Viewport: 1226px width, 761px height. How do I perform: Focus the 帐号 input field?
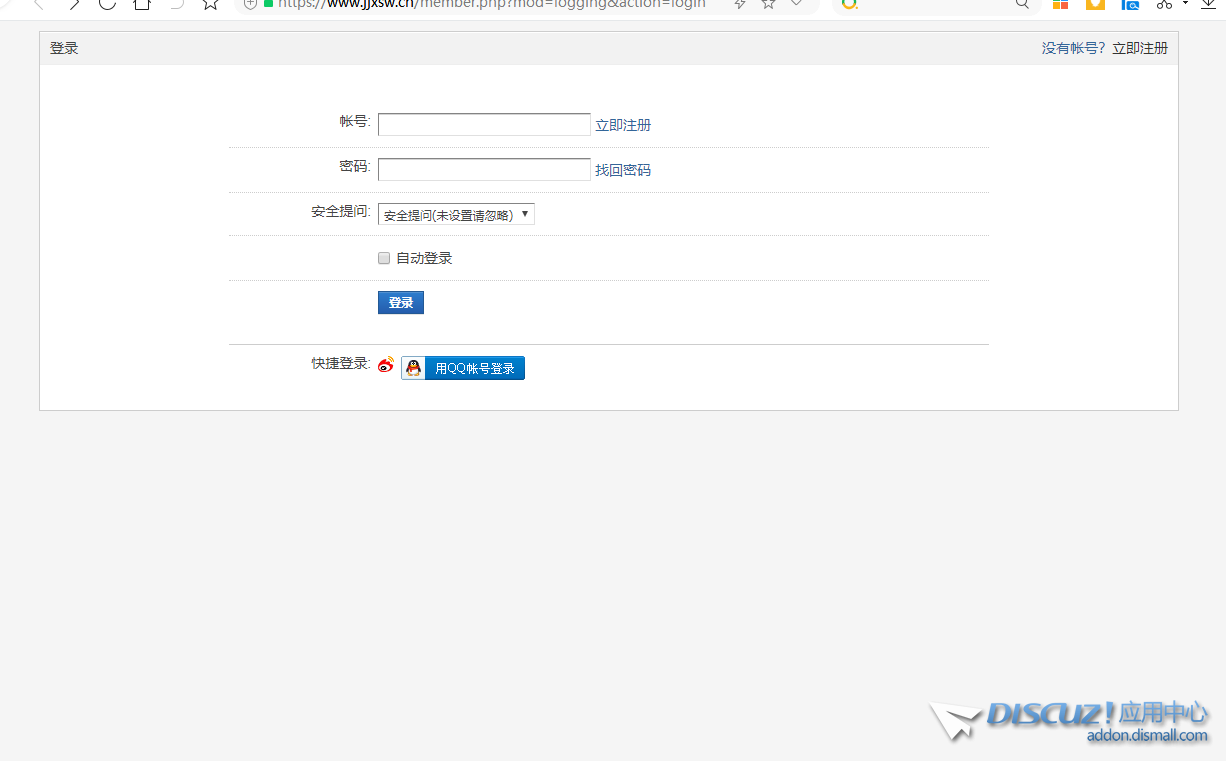coord(484,125)
